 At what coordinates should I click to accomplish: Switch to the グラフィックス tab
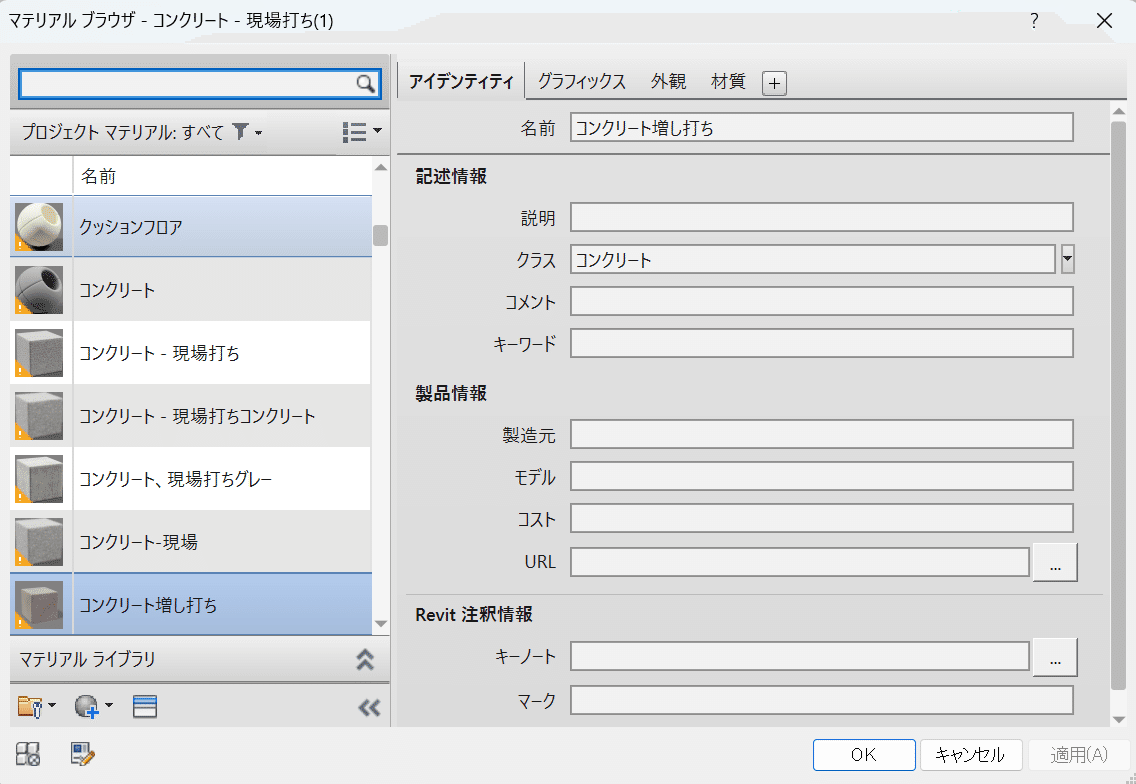pyautogui.click(x=581, y=82)
